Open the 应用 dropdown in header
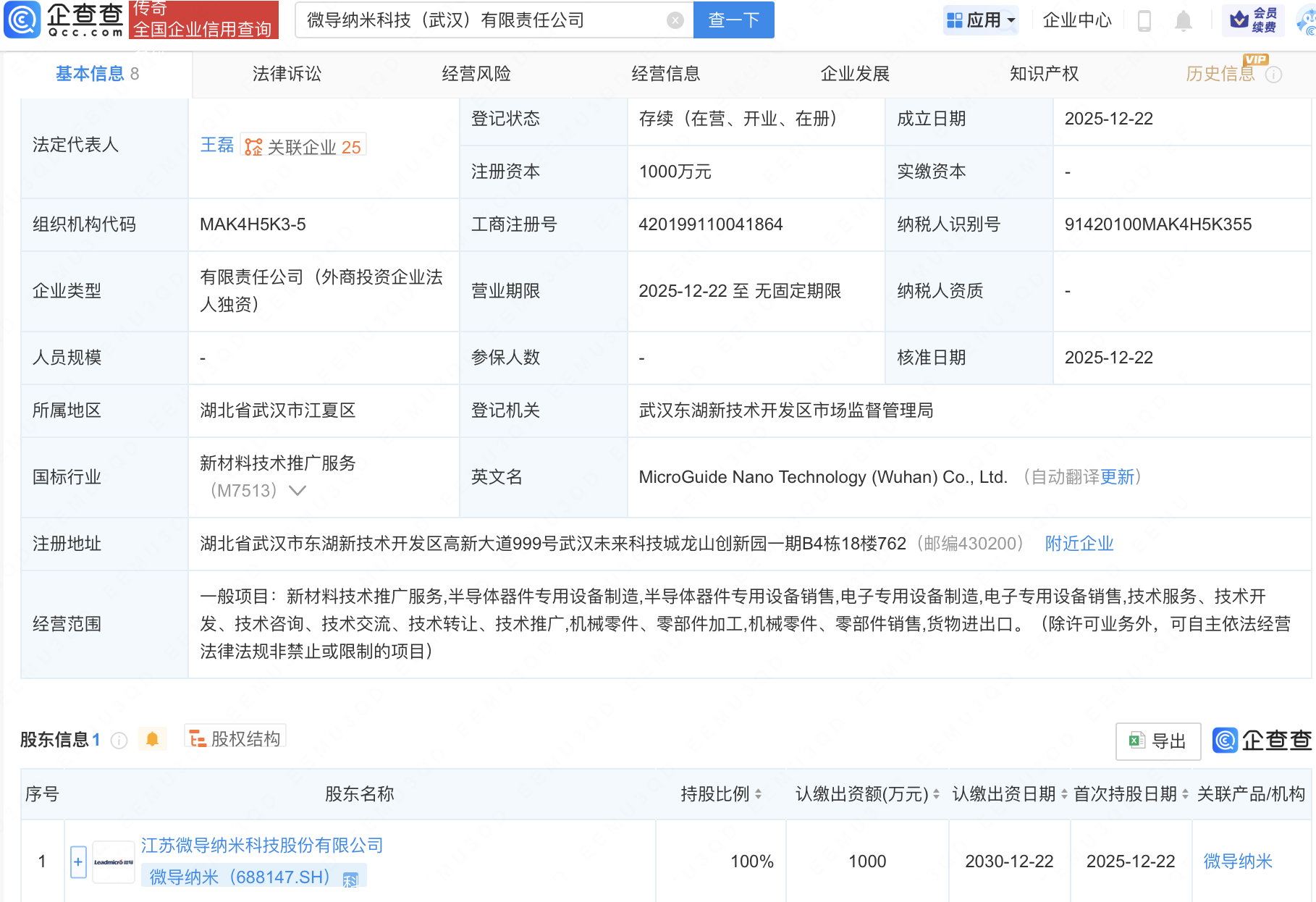This screenshot has width=1316, height=902. [981, 20]
